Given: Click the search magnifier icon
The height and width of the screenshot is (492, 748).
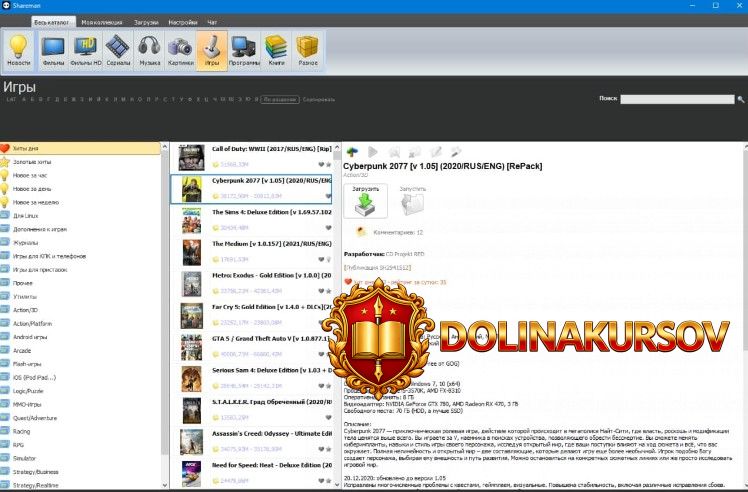Looking at the screenshot, I should (741, 99).
